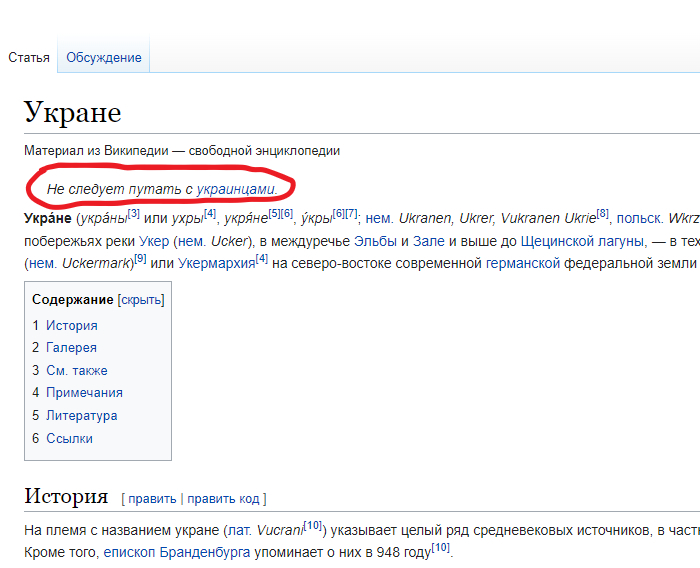Open the Зале link
Screen dimensions: 700x568
[429, 241]
